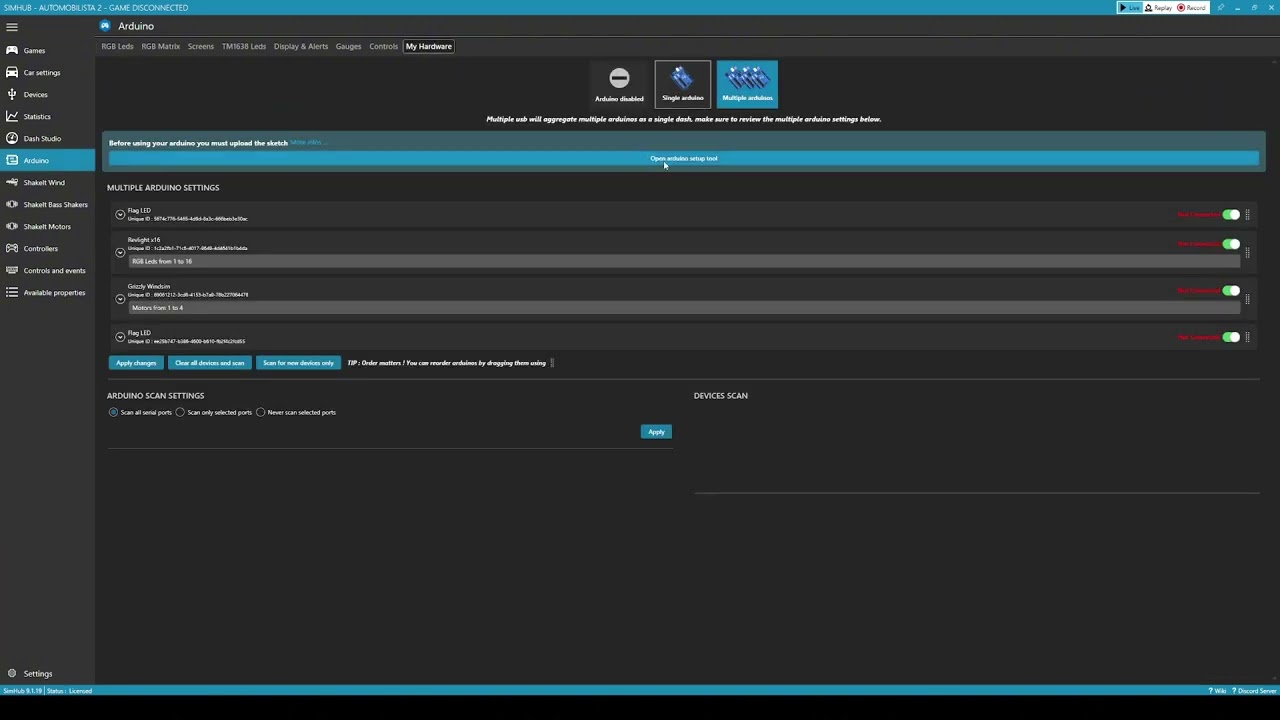Open the Gauges tab
The image size is (1280, 720).
coord(349,46)
